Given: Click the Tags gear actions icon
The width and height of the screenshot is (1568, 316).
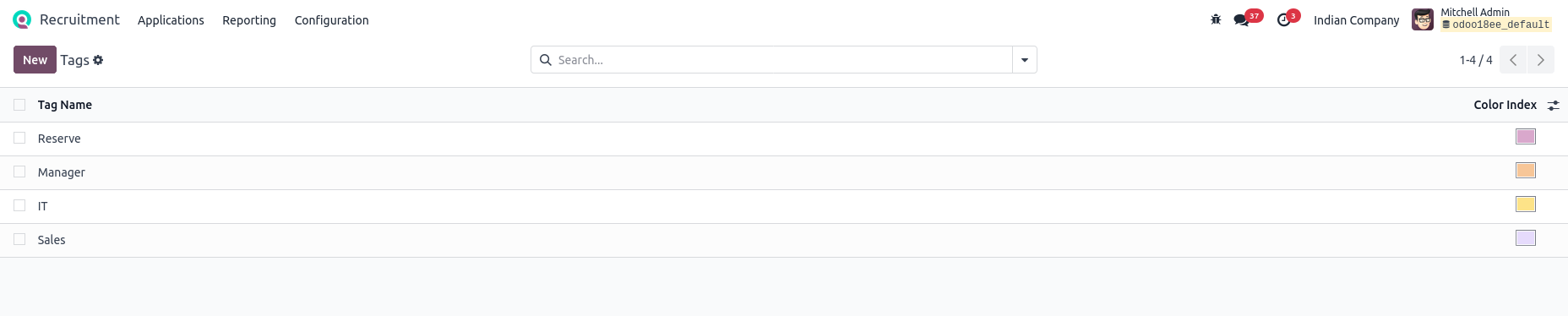Looking at the screenshot, I should [98, 60].
